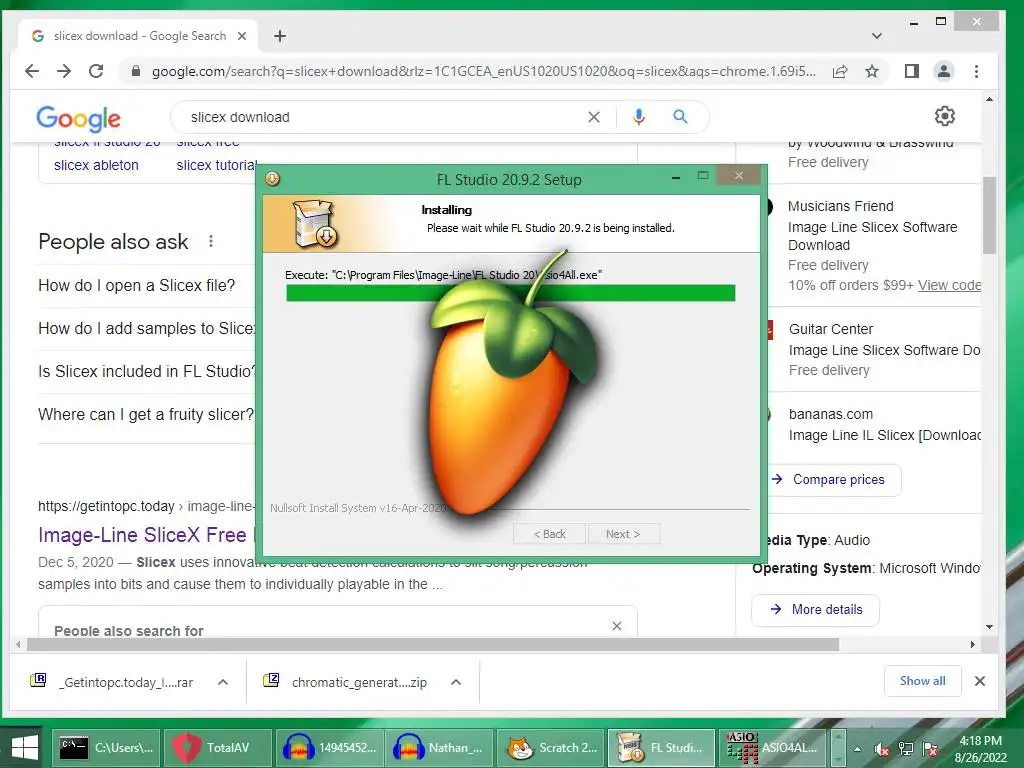
Task: Click the disabled Next button in Setup
Action: tap(623, 534)
